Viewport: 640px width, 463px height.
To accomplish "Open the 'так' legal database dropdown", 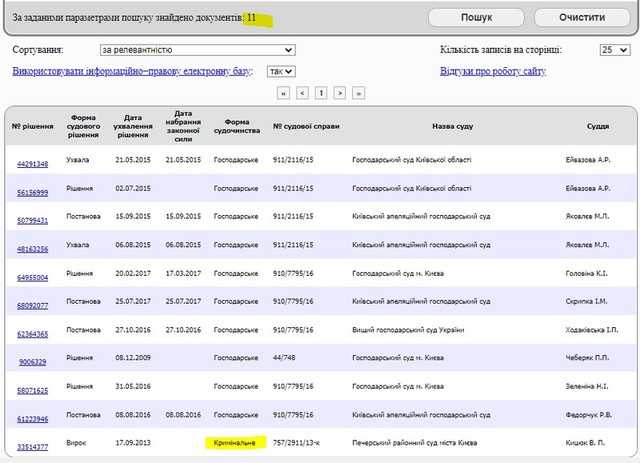I will click(x=281, y=71).
